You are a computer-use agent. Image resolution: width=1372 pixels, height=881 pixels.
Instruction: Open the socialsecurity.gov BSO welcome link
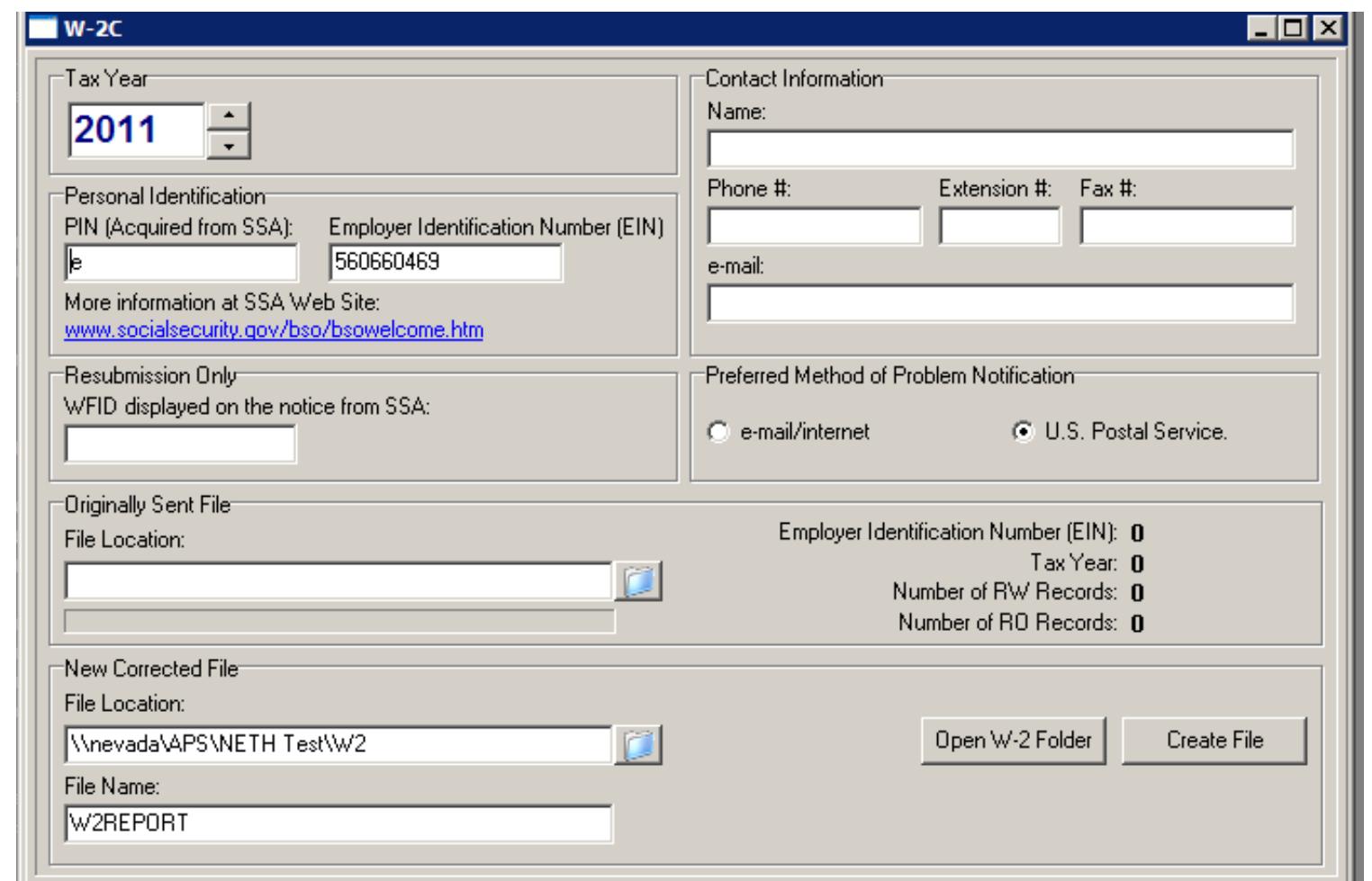click(274, 330)
